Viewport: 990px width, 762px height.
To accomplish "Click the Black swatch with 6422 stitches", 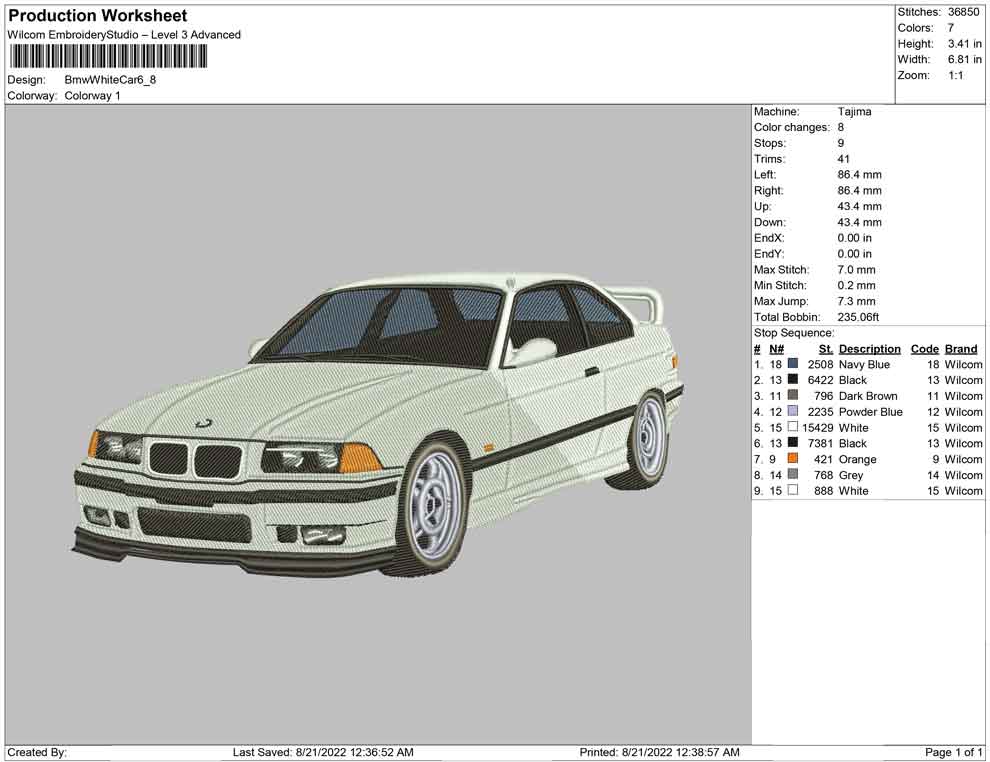I will point(793,380).
